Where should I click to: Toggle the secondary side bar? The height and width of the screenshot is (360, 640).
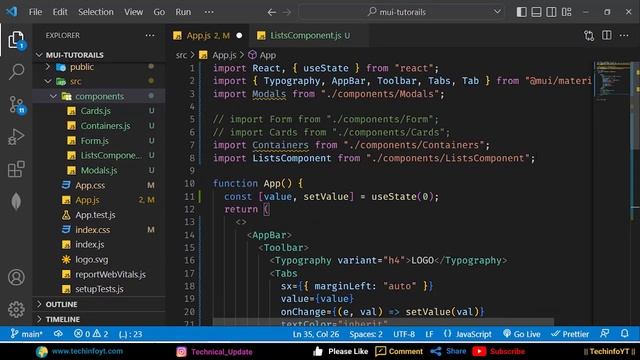click(x=551, y=12)
